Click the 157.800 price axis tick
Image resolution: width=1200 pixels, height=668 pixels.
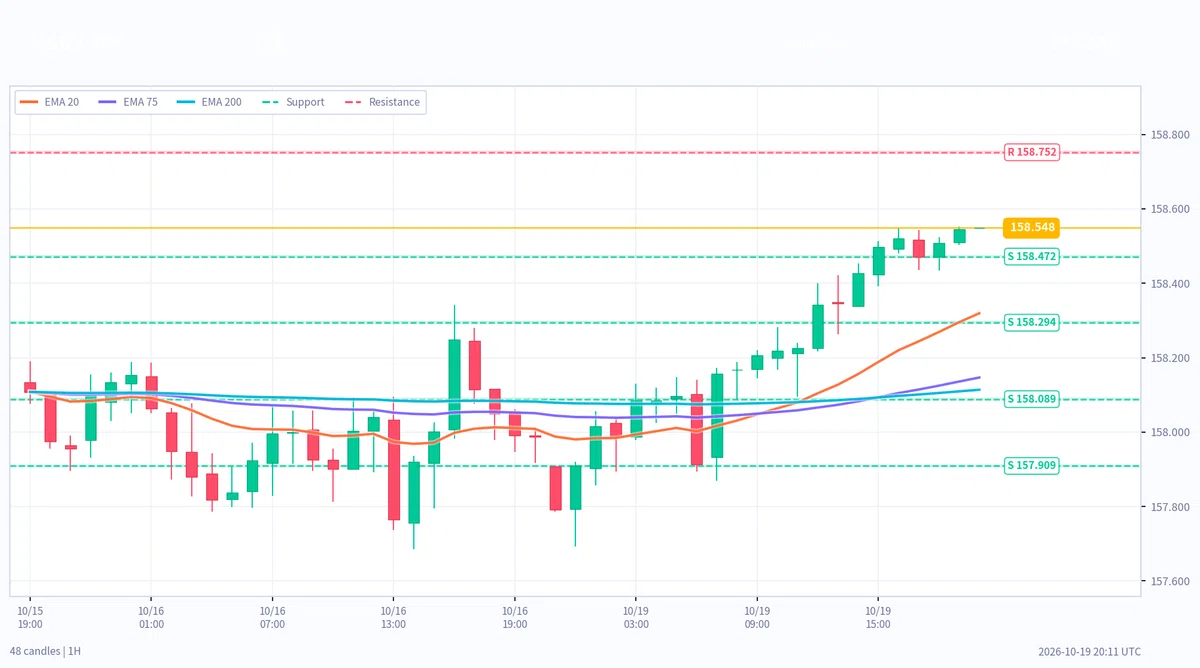click(x=1170, y=507)
